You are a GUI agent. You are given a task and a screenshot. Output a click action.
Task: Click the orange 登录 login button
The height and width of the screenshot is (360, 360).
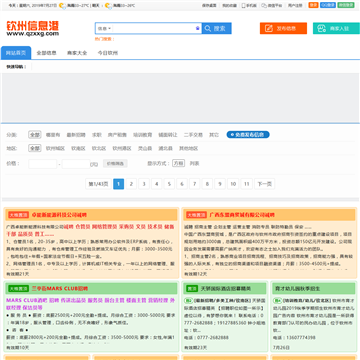point(313,5)
